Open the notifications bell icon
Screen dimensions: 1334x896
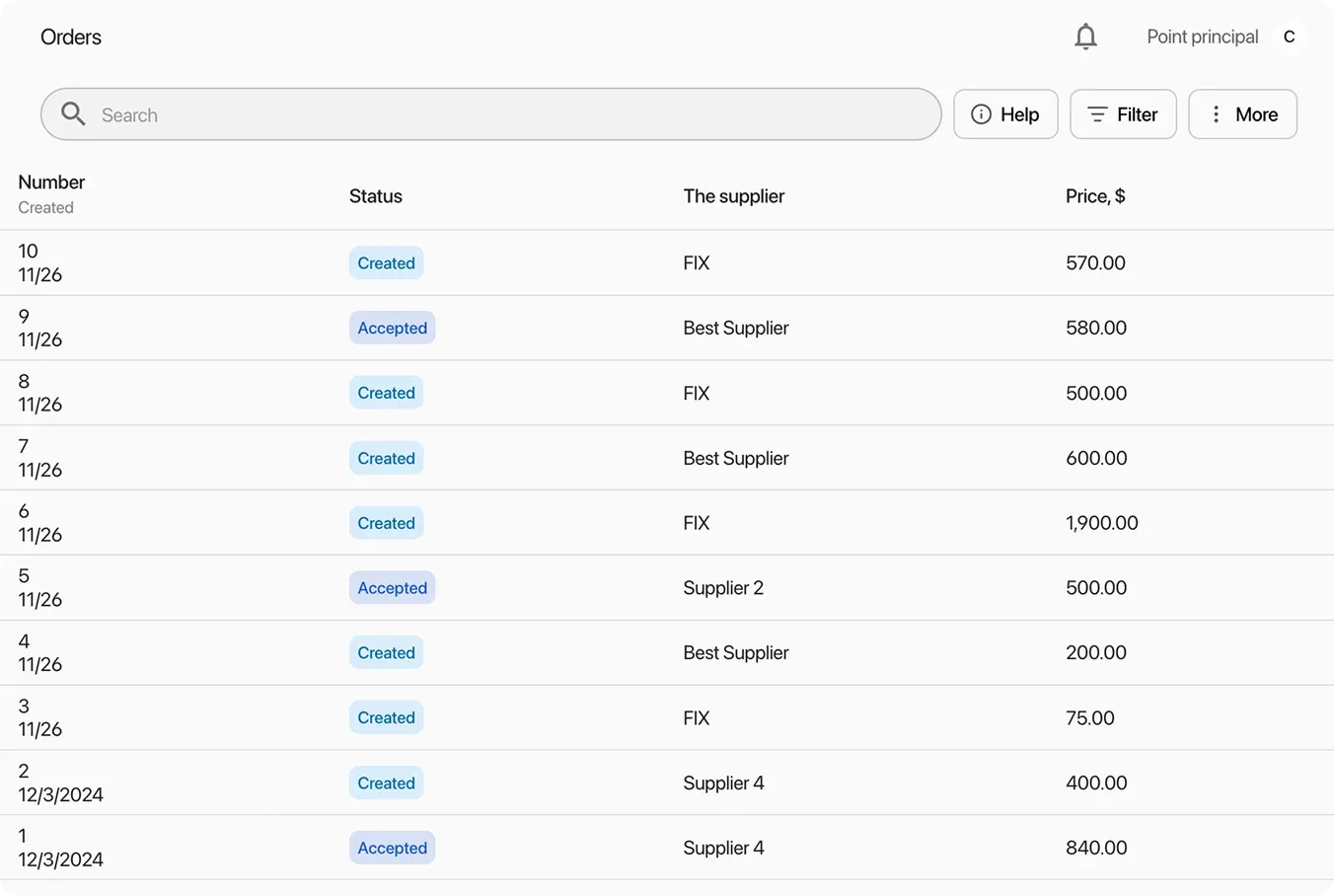[x=1085, y=36]
